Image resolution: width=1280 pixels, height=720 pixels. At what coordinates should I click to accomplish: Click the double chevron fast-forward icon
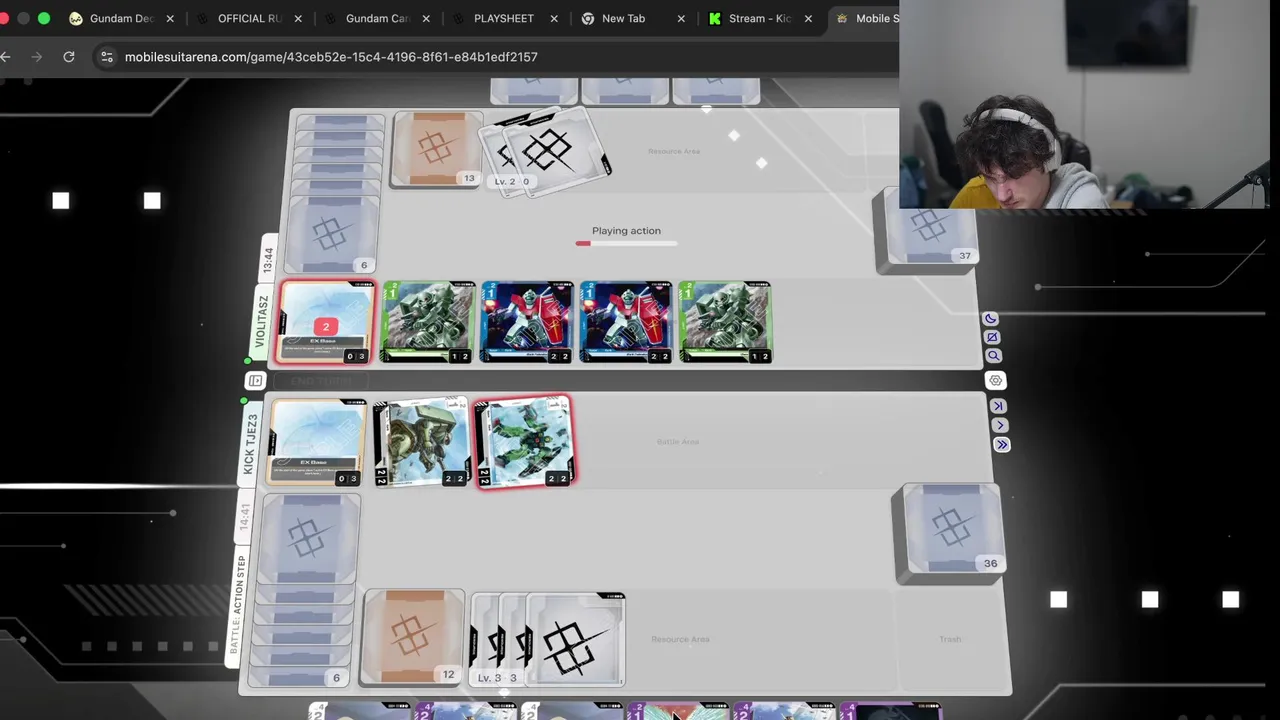pyautogui.click(x=1002, y=445)
